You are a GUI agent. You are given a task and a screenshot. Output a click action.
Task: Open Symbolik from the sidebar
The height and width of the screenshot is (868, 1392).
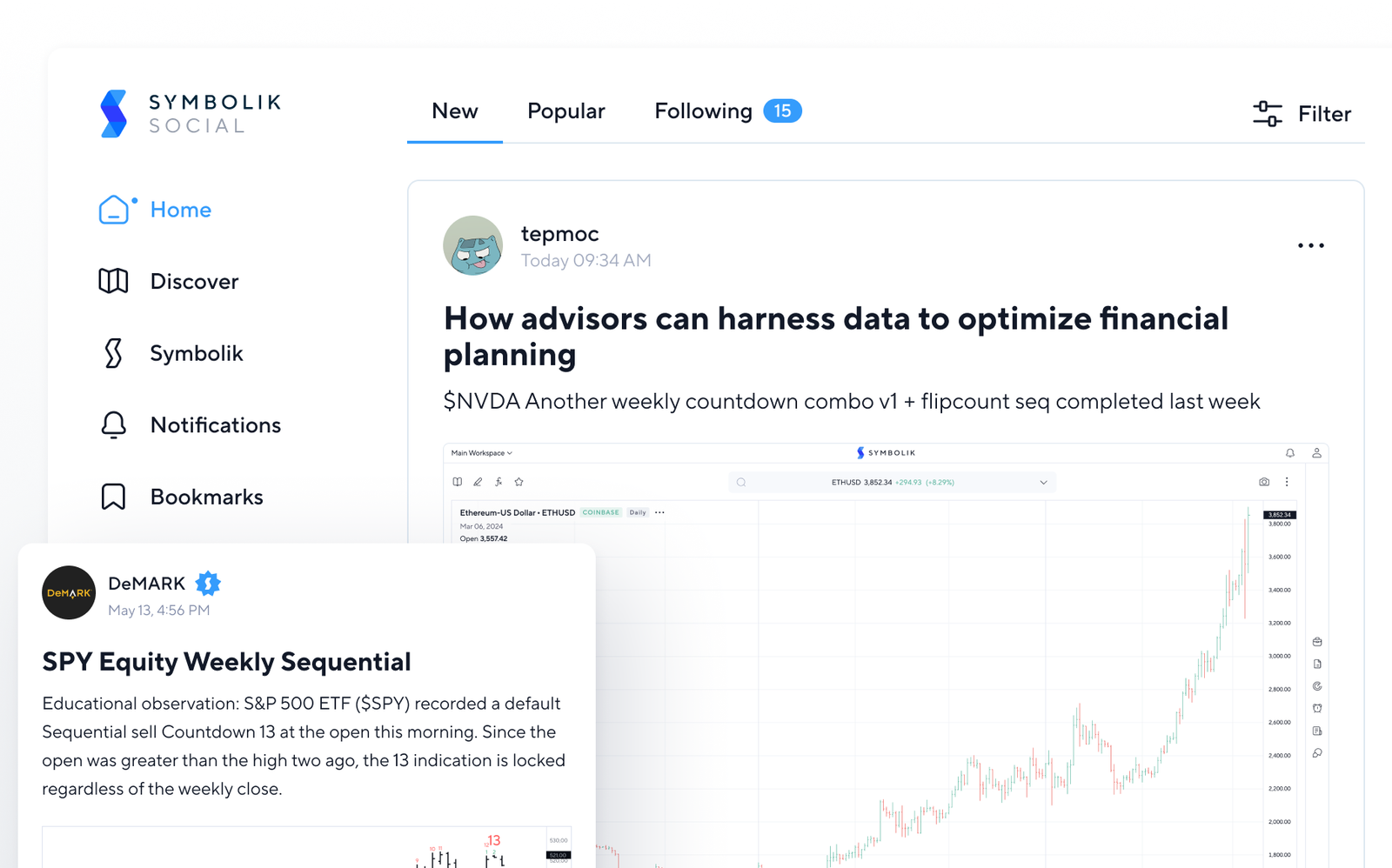171,353
